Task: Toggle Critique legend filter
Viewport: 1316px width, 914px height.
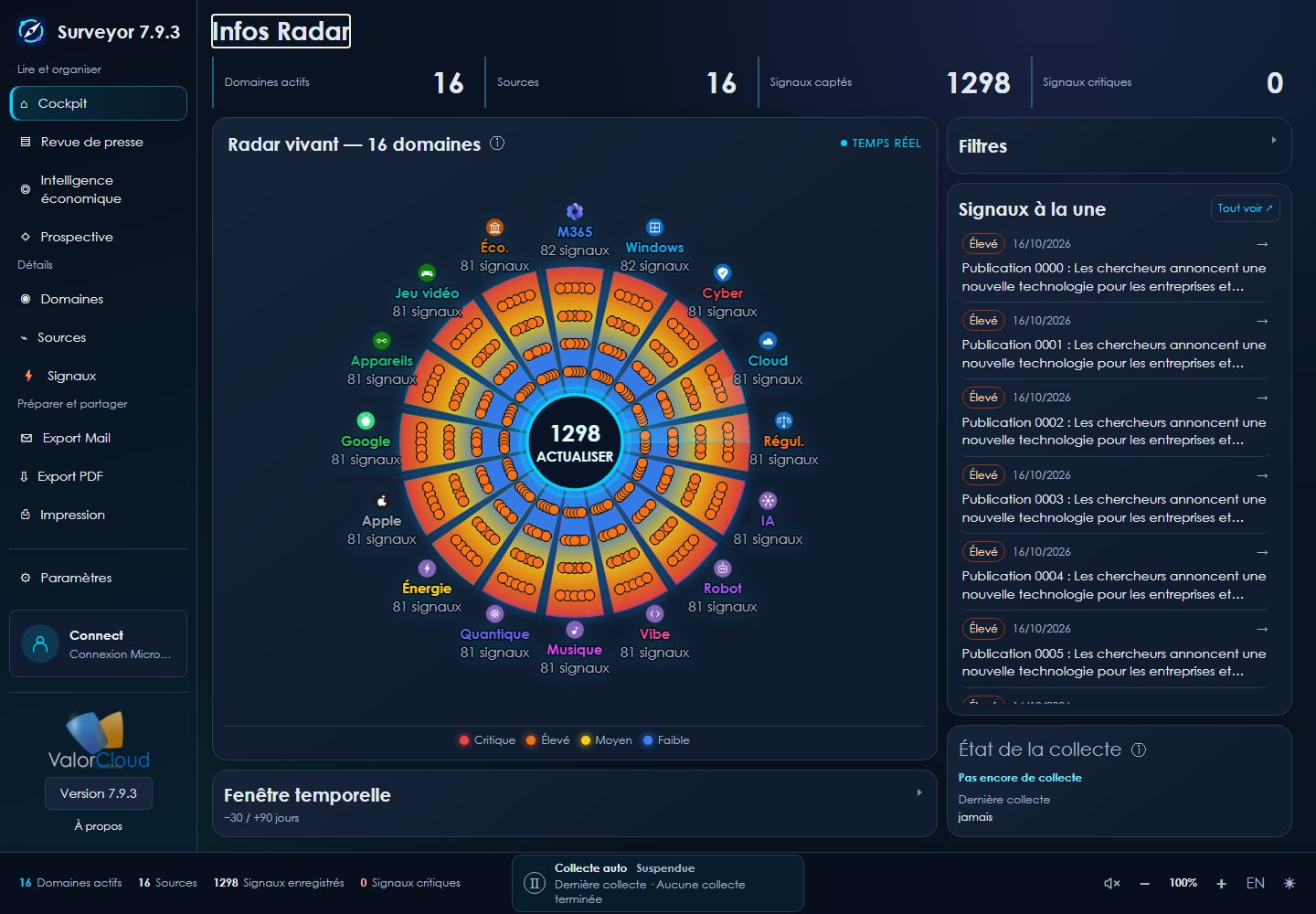Action: [488, 740]
